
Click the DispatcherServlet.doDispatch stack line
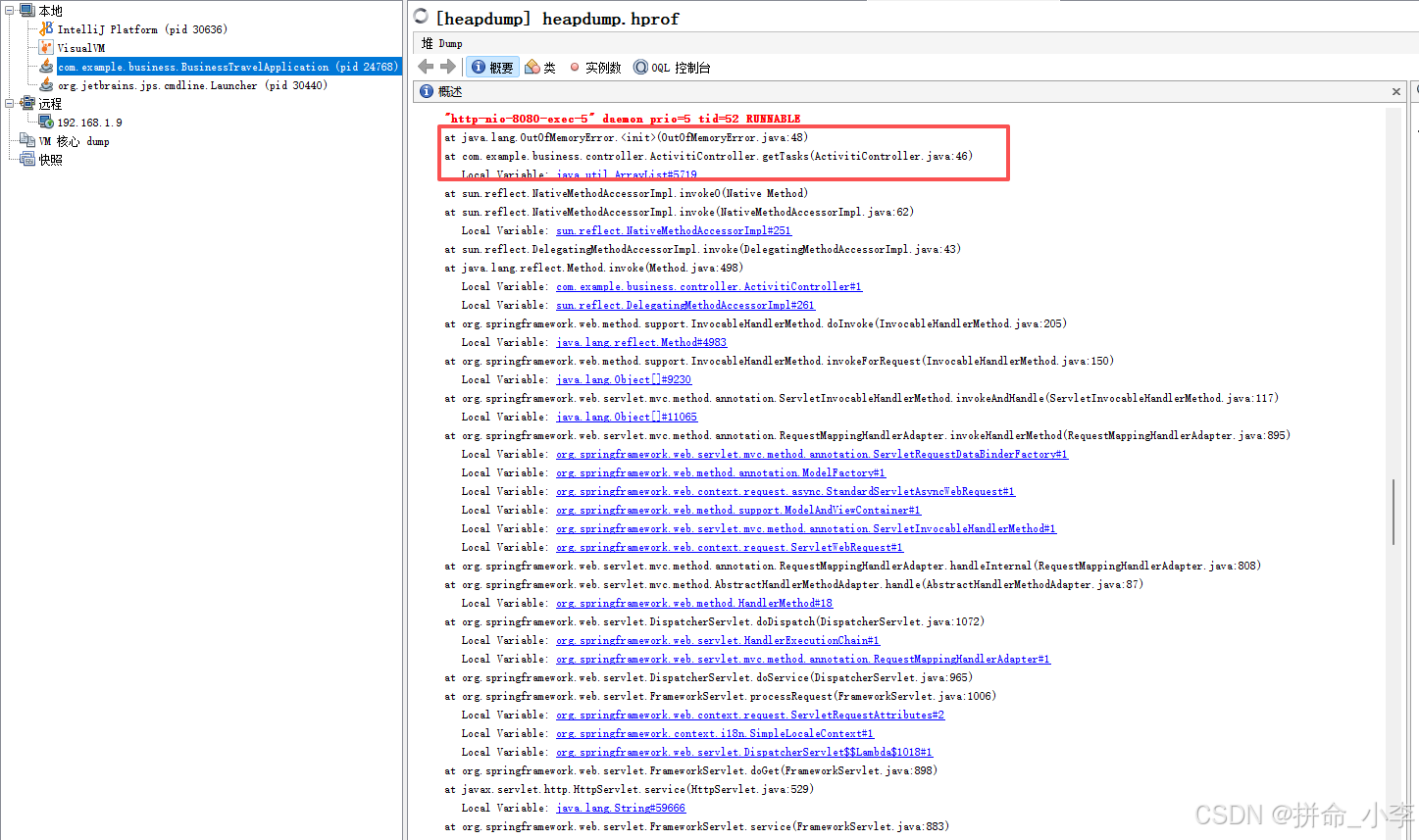pos(715,621)
